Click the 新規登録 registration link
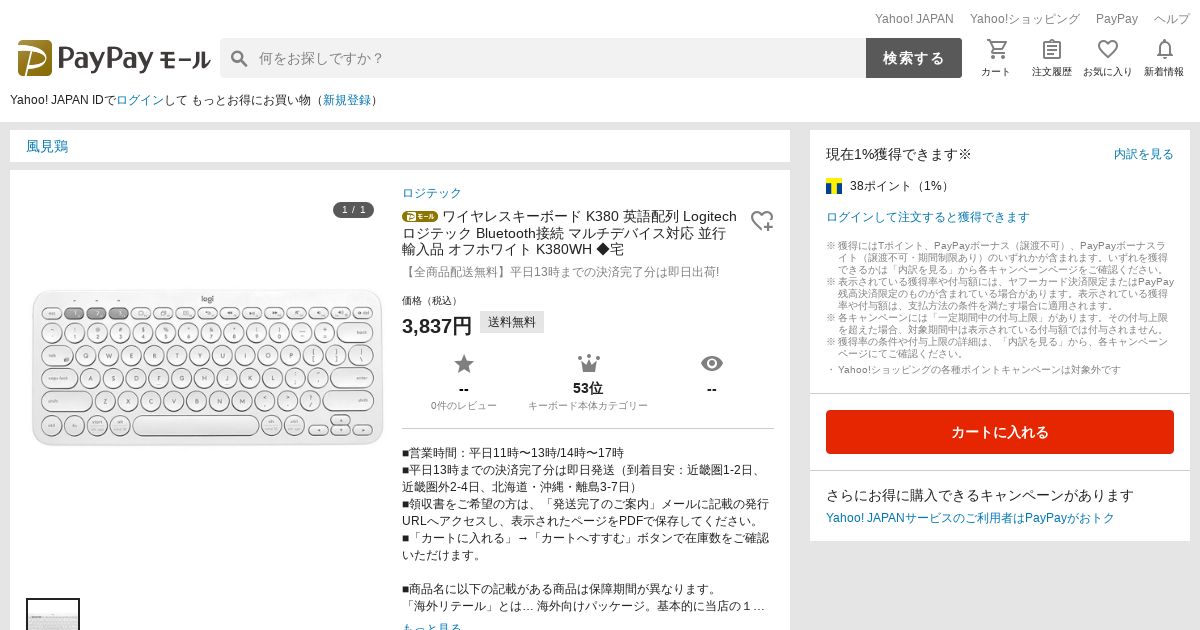1200x630 pixels. [x=347, y=100]
